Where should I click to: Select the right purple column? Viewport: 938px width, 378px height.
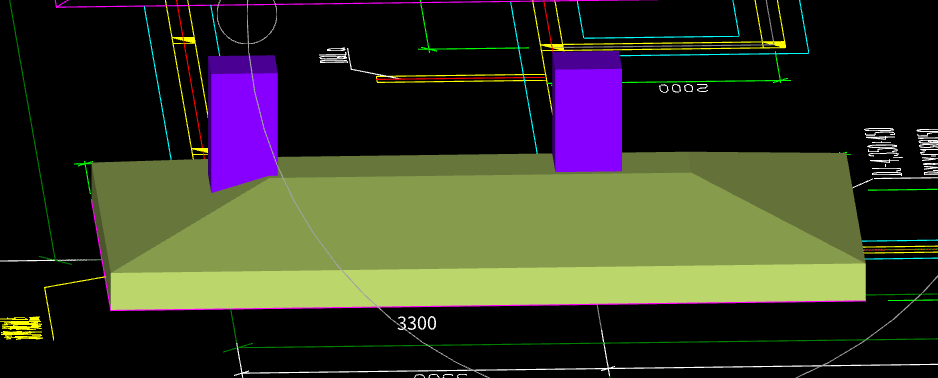587,112
